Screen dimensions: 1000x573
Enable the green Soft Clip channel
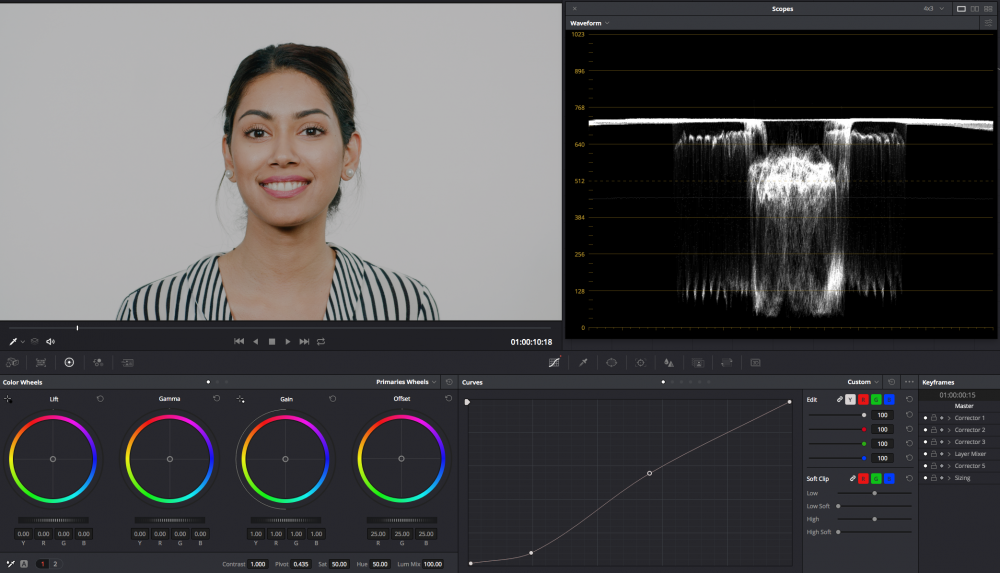[x=875, y=479]
